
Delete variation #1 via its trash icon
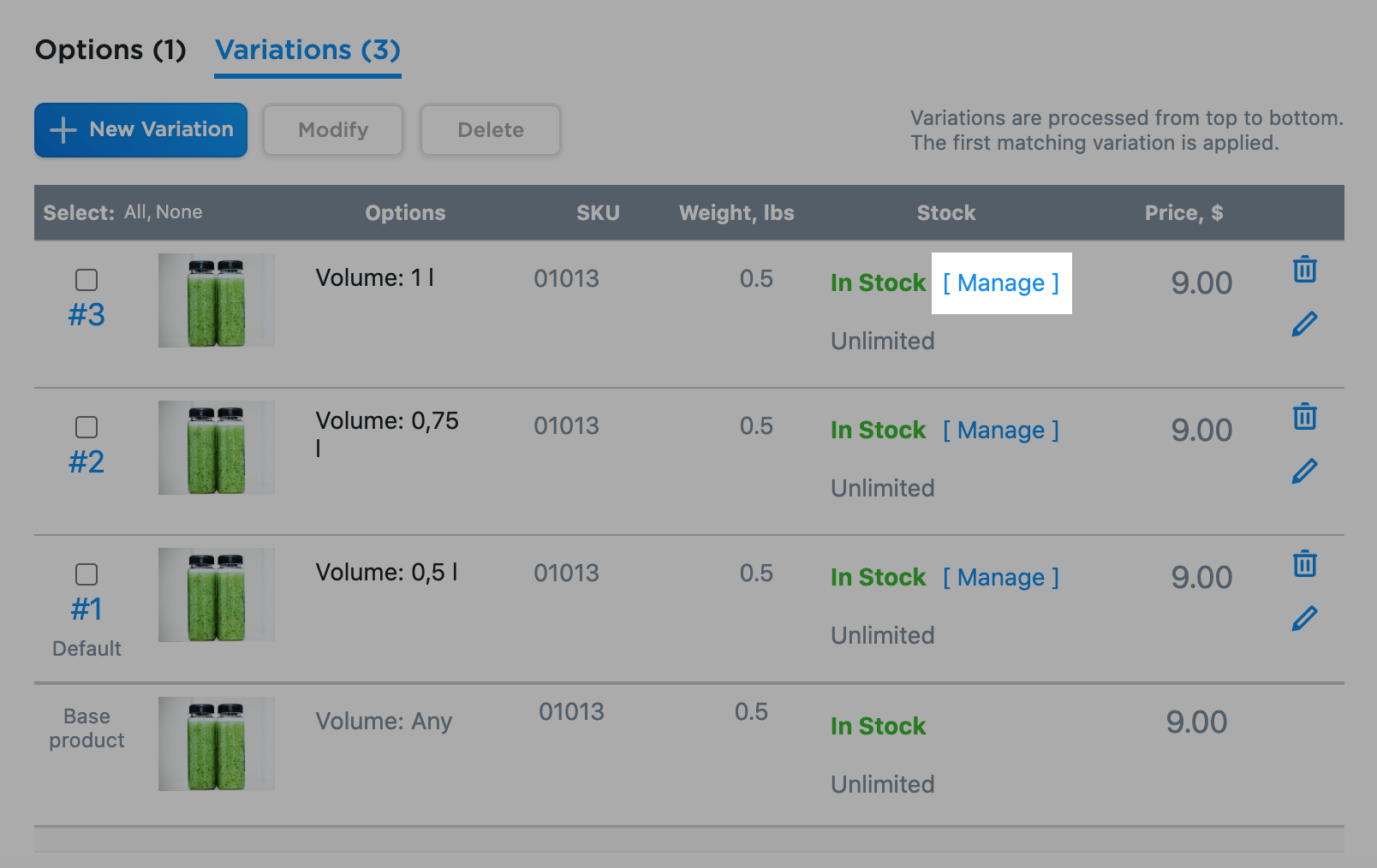(x=1304, y=564)
